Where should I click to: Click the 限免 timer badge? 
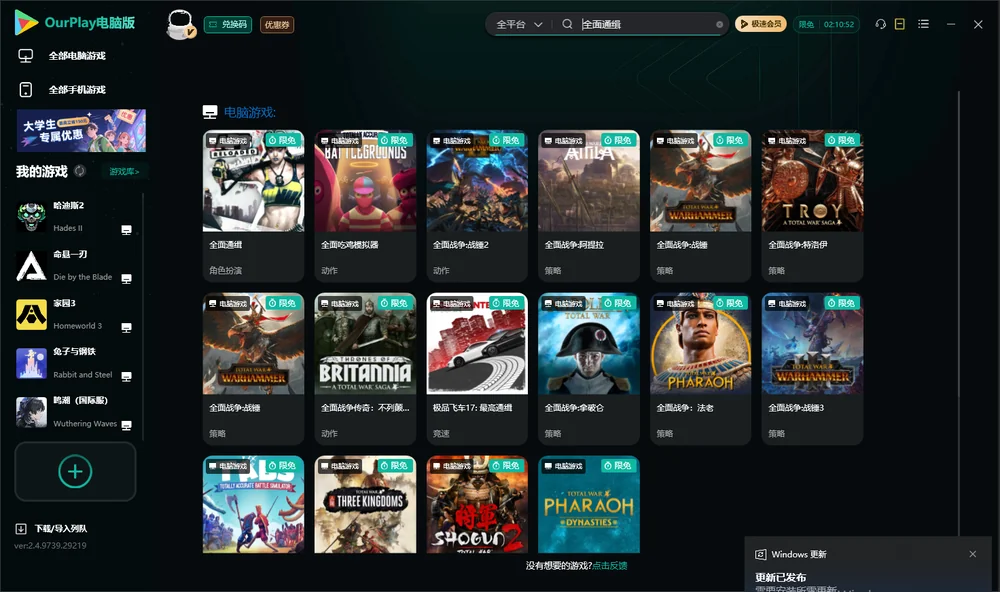[826, 24]
